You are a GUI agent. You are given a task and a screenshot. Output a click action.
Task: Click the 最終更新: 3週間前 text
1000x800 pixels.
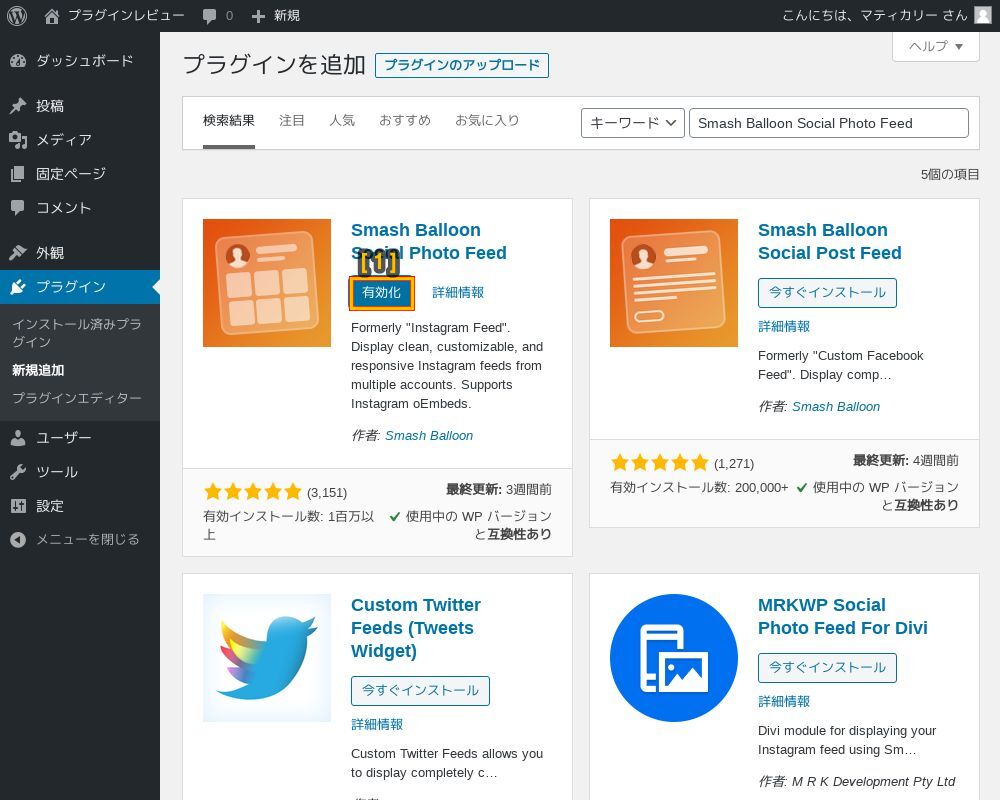pos(499,489)
